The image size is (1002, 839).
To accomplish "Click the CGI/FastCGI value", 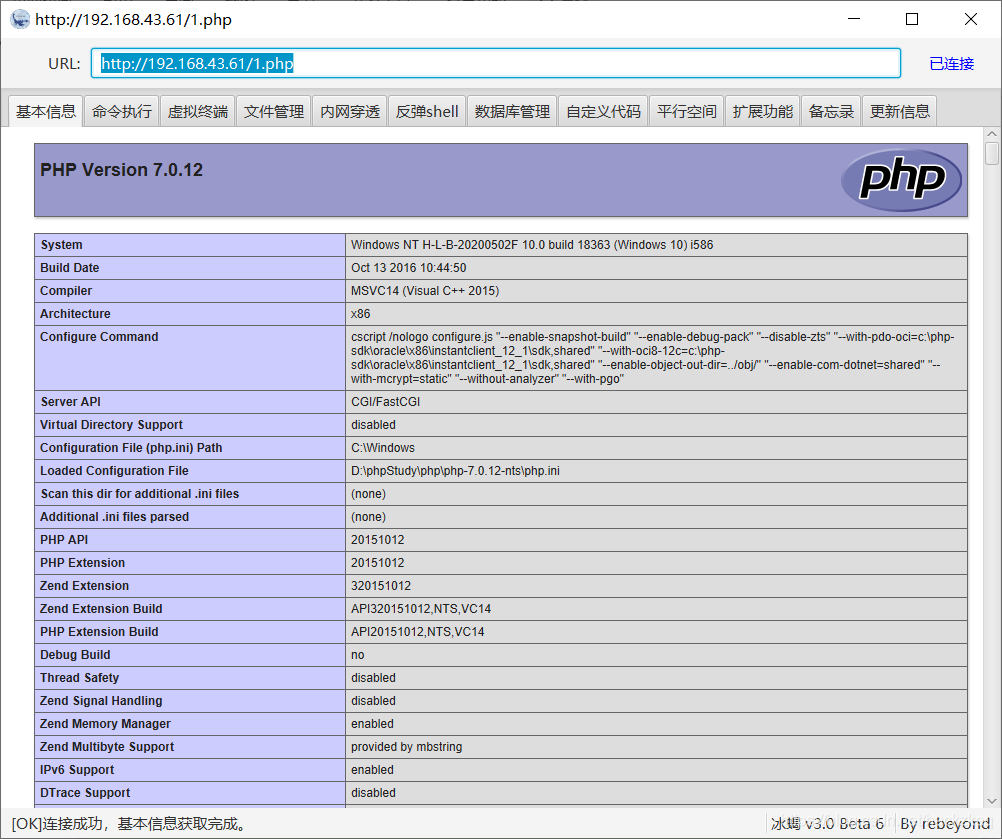I will point(385,402).
